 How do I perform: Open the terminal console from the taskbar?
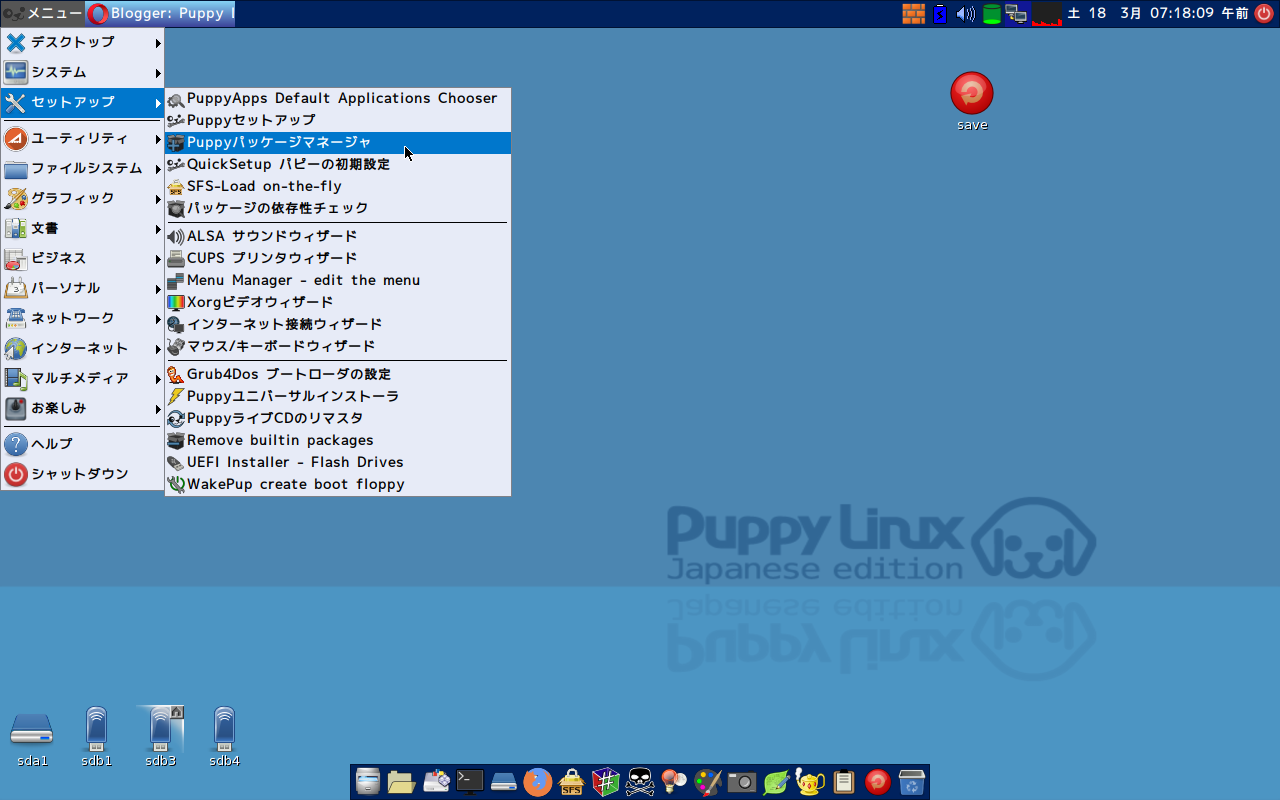click(x=468, y=781)
